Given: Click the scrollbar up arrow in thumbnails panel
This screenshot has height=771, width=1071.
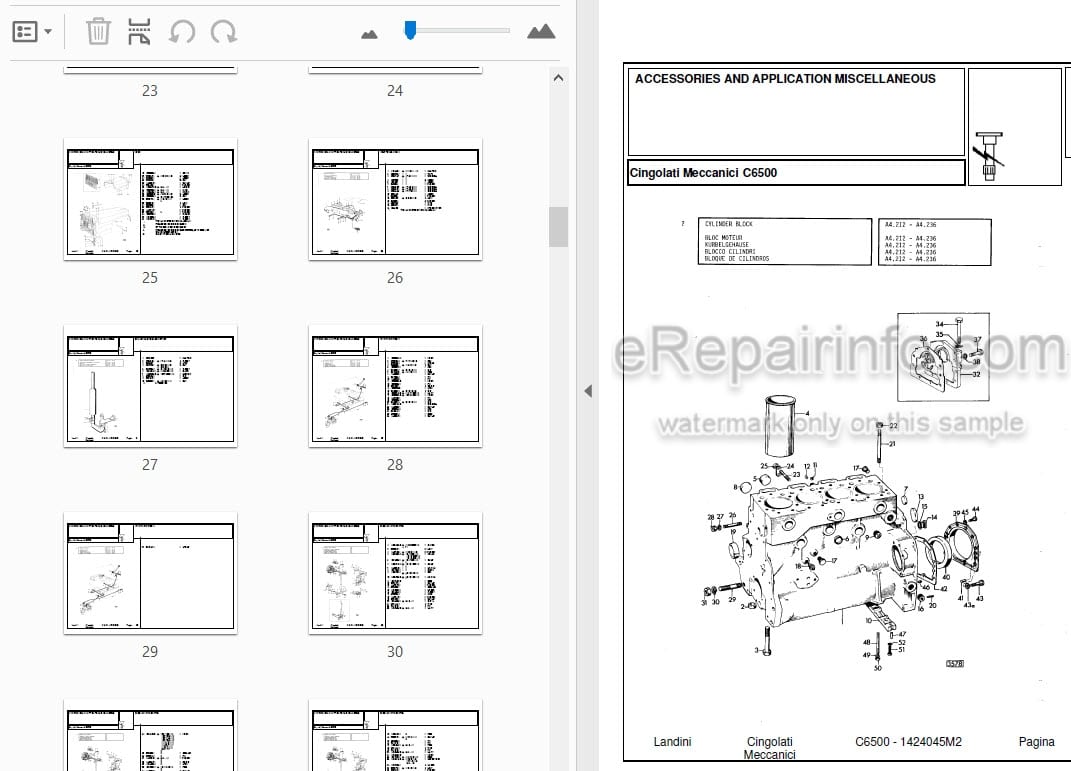Looking at the screenshot, I should (x=558, y=78).
